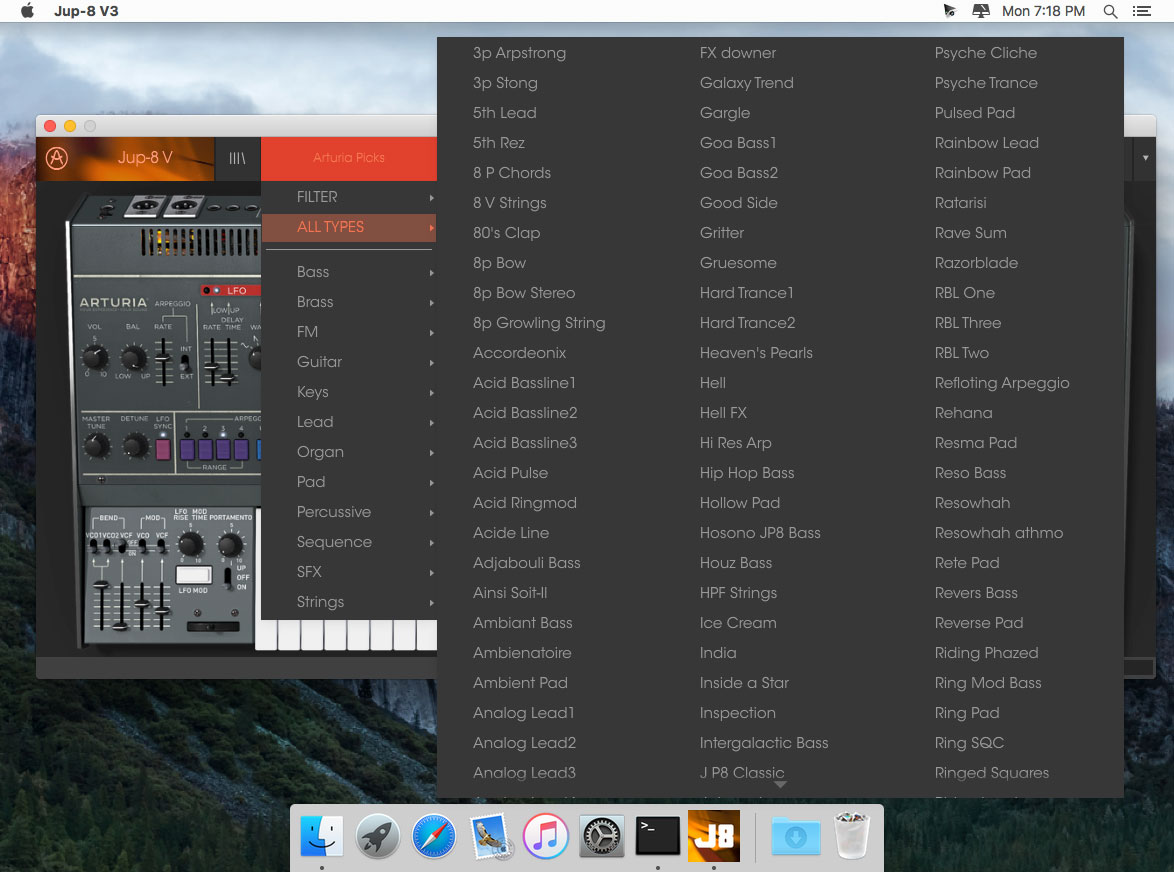This screenshot has height=872, width=1174.
Task: Flip the arpeggio INT/EXT switch
Action: [x=186, y=362]
